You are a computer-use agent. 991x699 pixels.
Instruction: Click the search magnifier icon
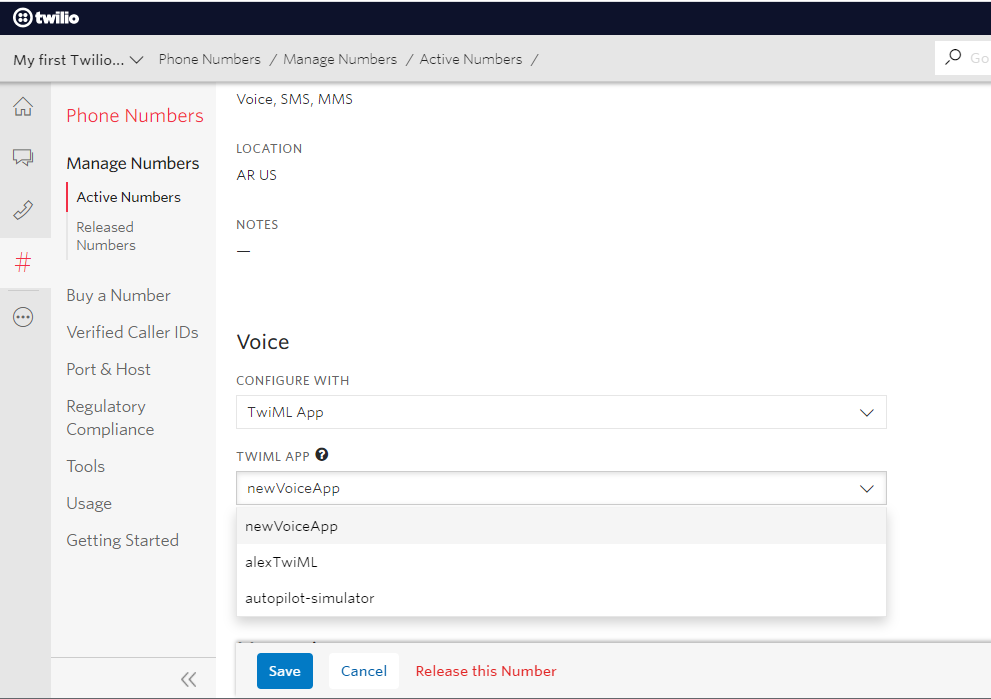click(x=953, y=58)
